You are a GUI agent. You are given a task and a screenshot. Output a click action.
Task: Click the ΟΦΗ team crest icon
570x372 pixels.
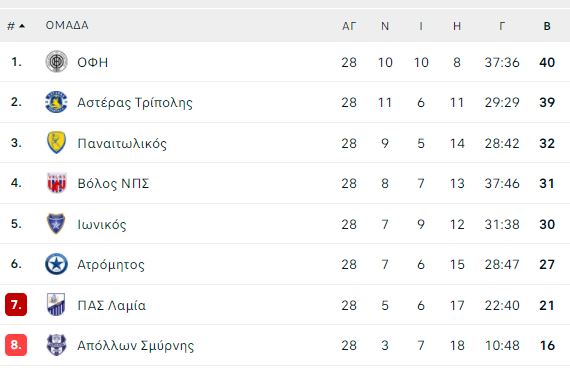[56, 61]
